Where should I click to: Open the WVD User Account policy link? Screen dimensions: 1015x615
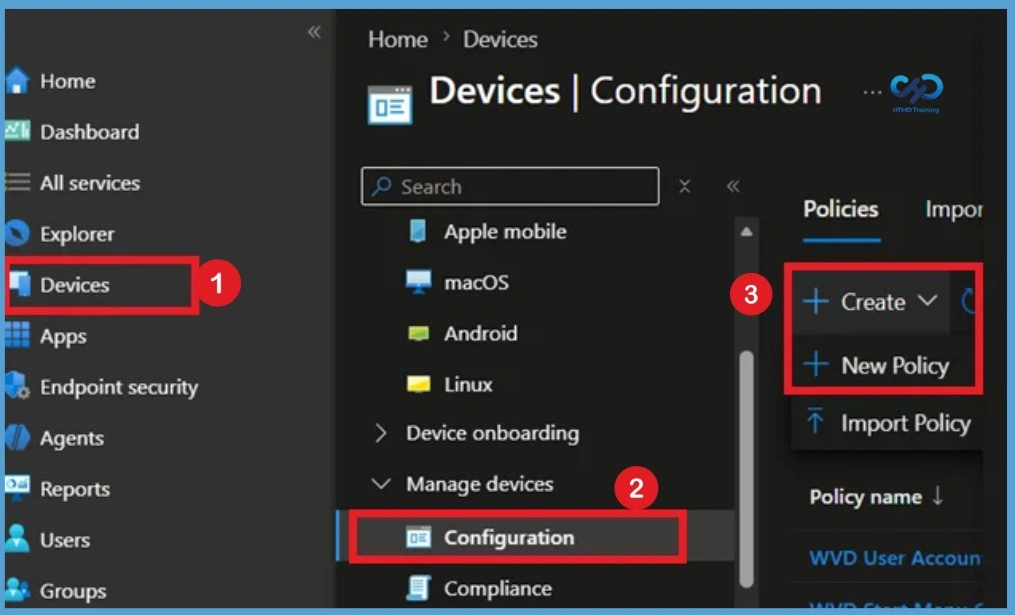pos(895,557)
